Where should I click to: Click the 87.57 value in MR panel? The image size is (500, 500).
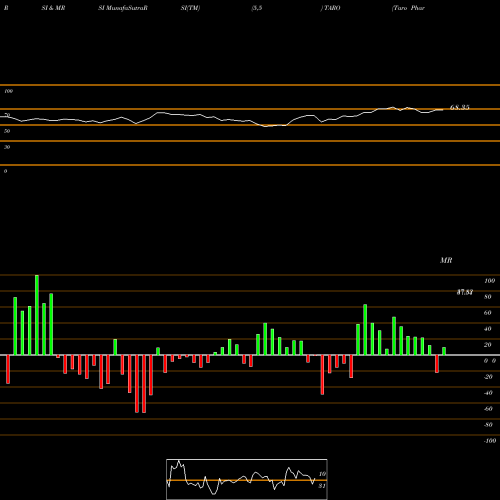[465, 292]
